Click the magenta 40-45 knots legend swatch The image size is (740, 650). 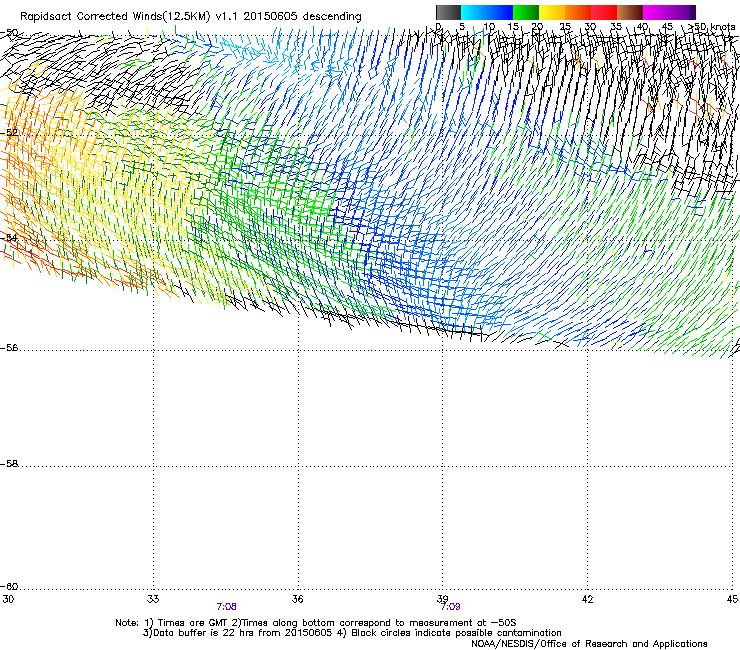[656, 12]
